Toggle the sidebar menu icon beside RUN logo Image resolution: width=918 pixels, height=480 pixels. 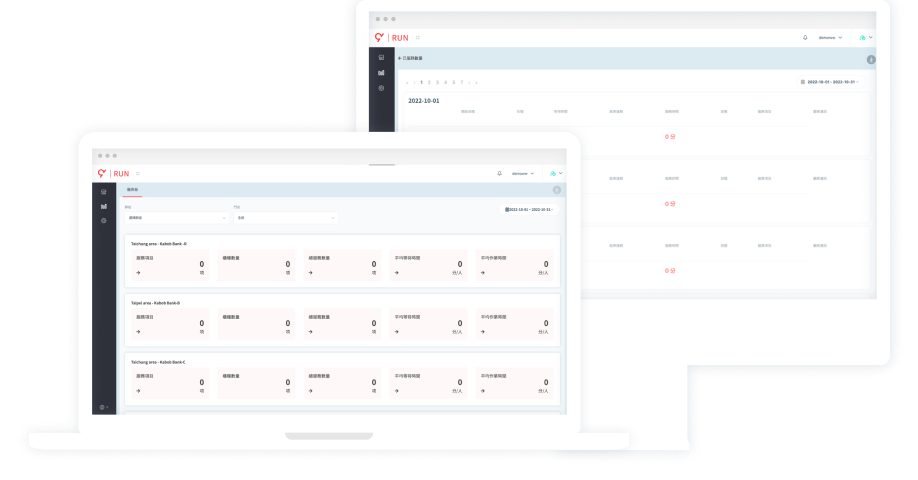(138, 173)
